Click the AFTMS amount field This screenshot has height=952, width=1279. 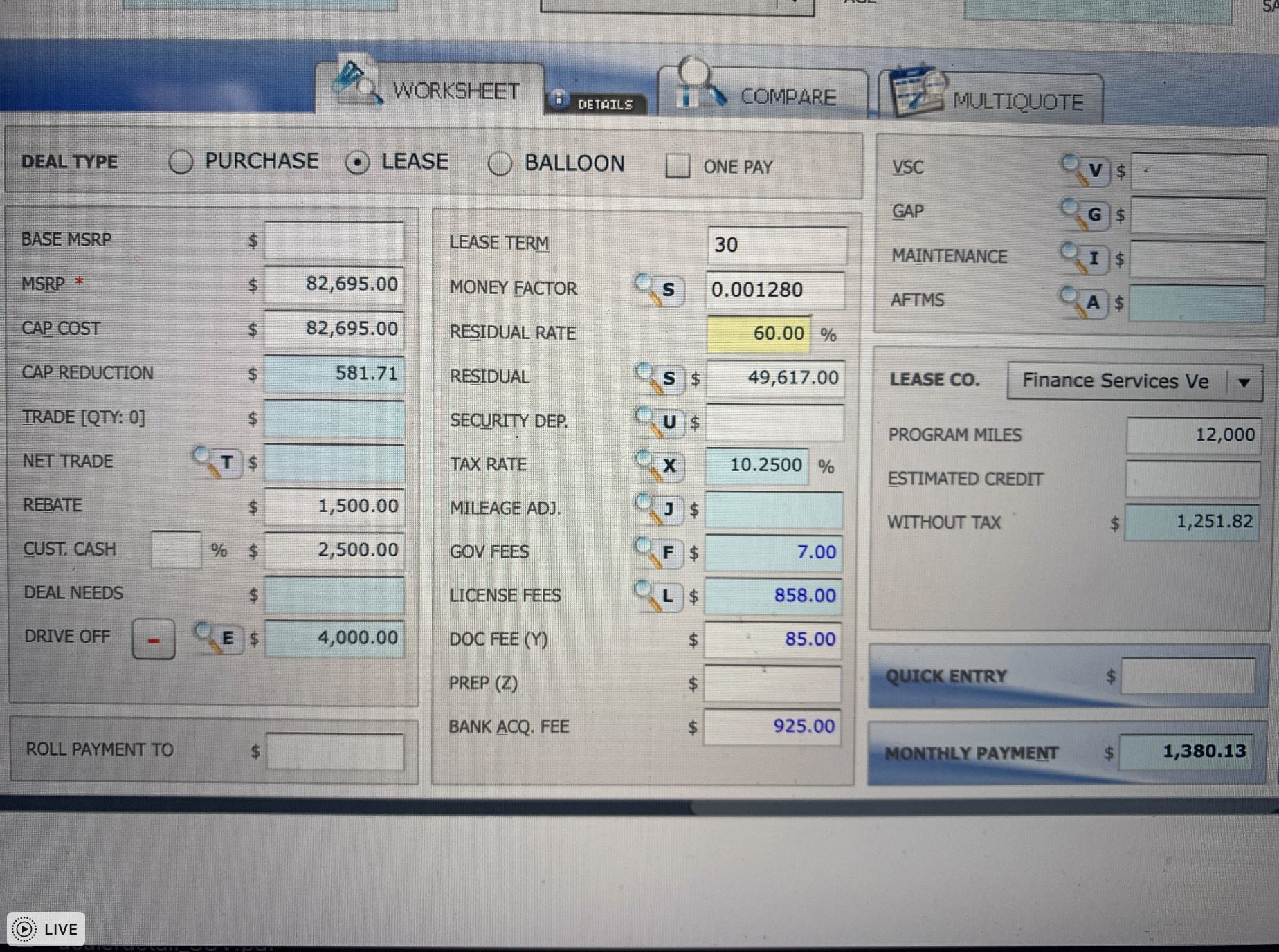pos(1197,304)
